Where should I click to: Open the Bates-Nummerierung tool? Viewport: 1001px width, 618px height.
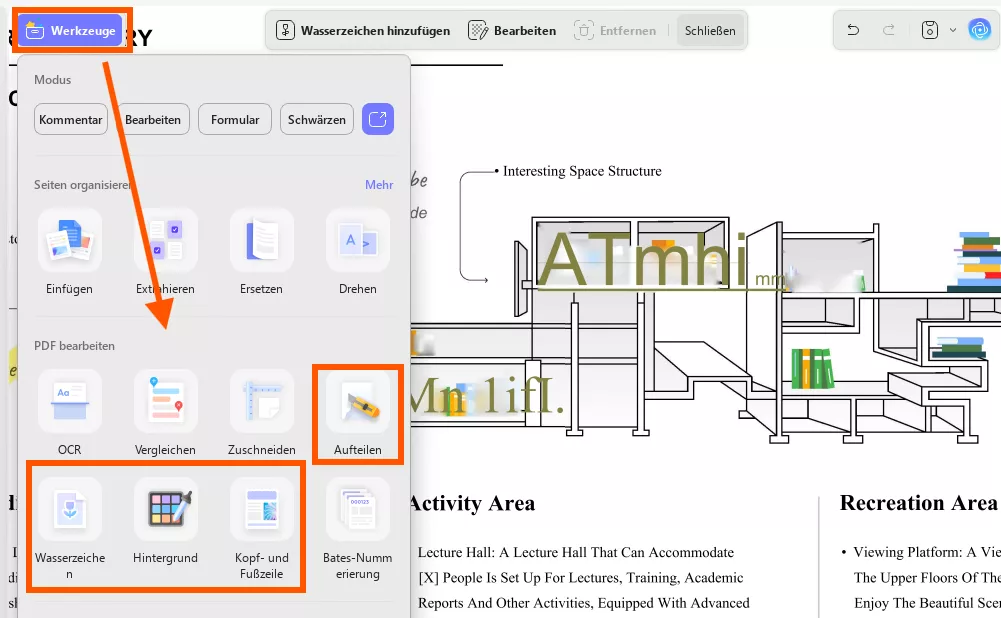[357, 510]
